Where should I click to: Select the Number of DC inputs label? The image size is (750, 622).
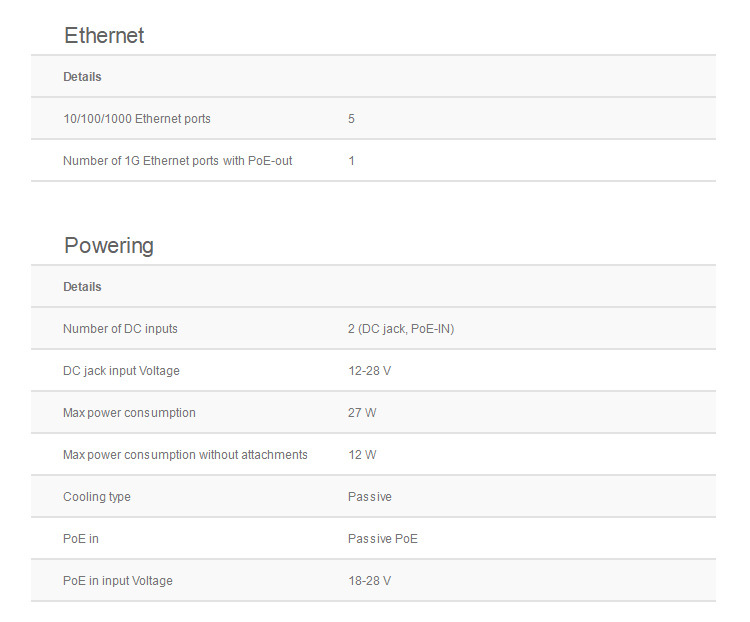tap(120, 329)
